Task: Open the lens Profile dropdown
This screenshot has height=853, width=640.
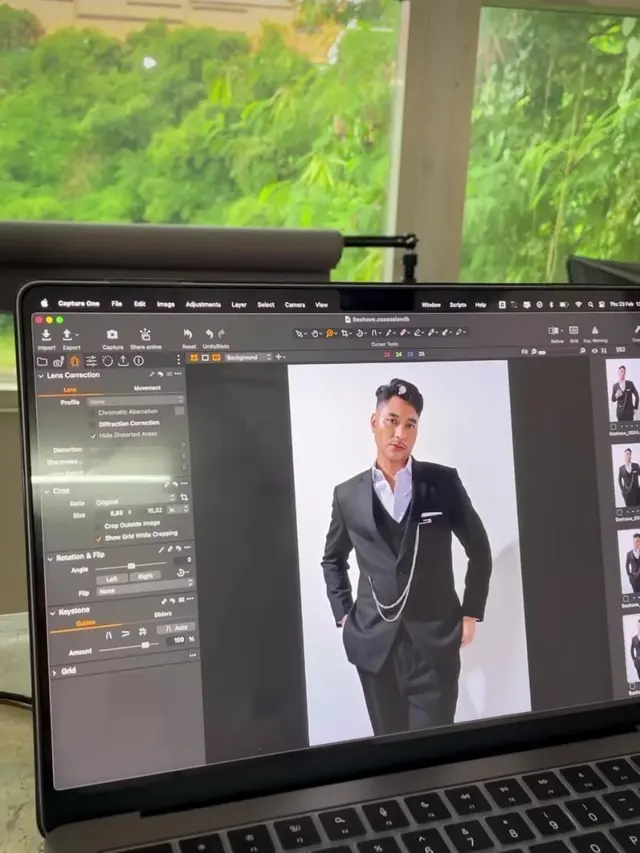Action: pos(136,401)
